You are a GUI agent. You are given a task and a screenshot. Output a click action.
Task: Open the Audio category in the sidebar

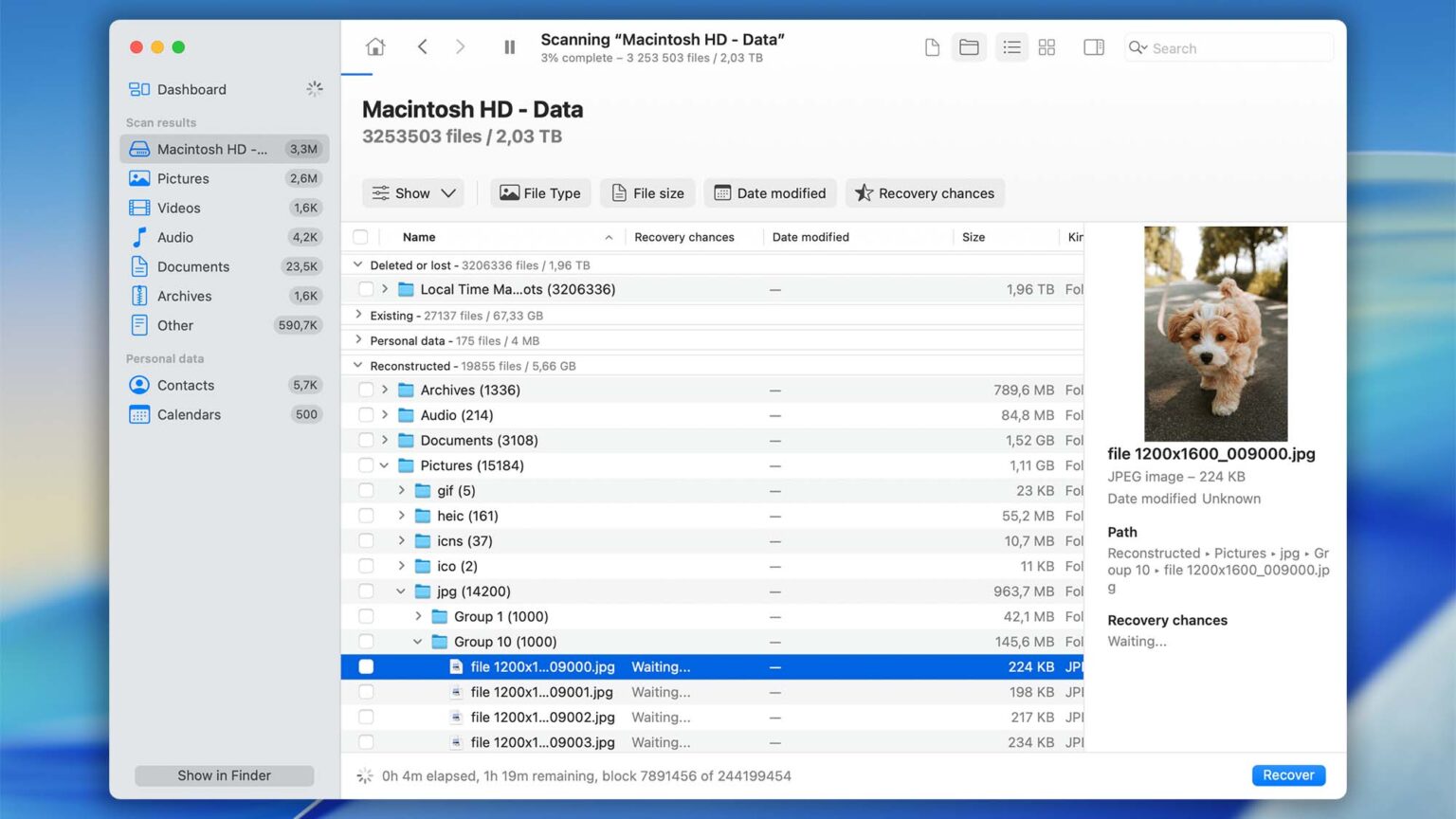click(x=174, y=237)
